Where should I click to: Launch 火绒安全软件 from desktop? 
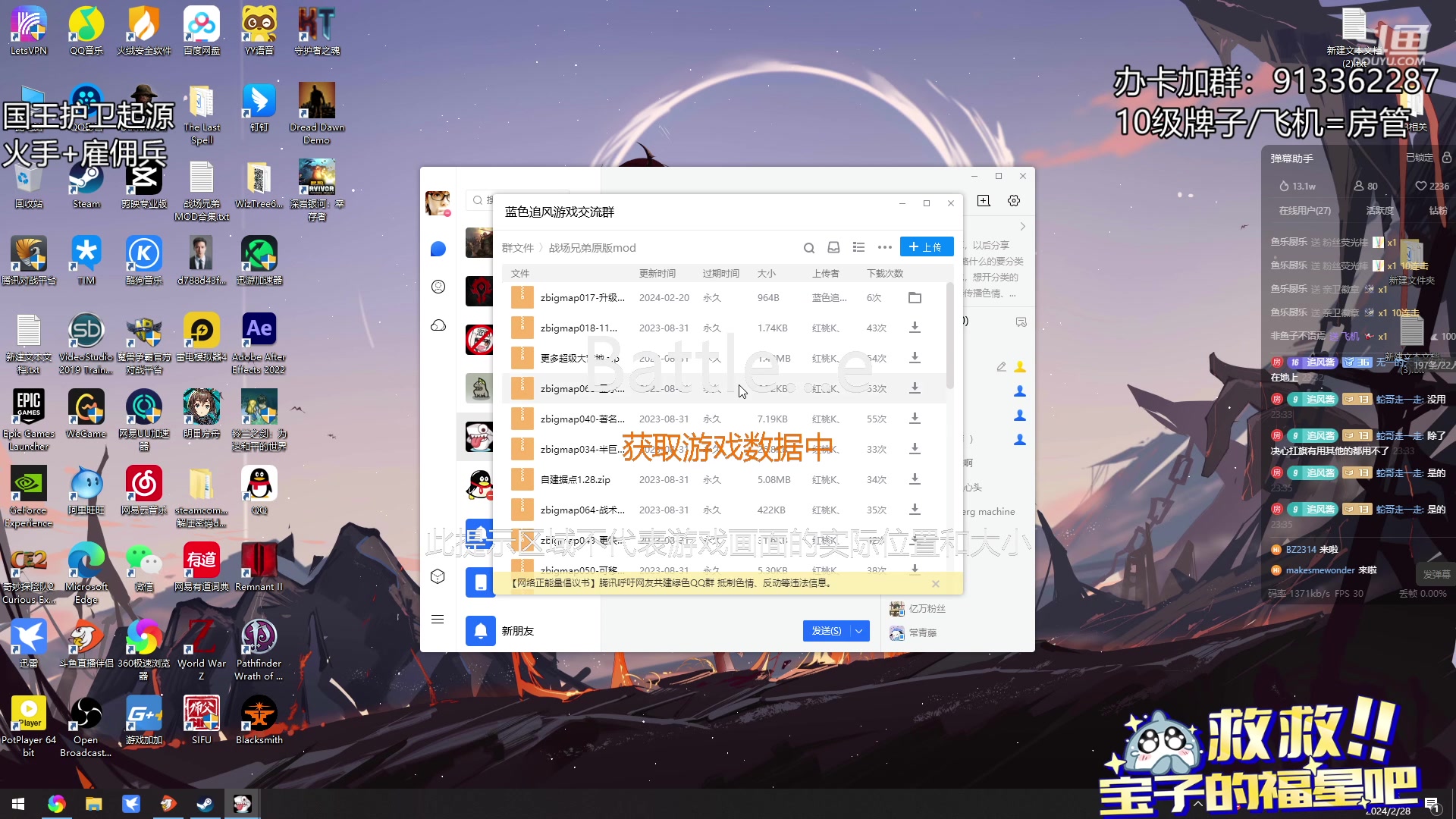(144, 31)
